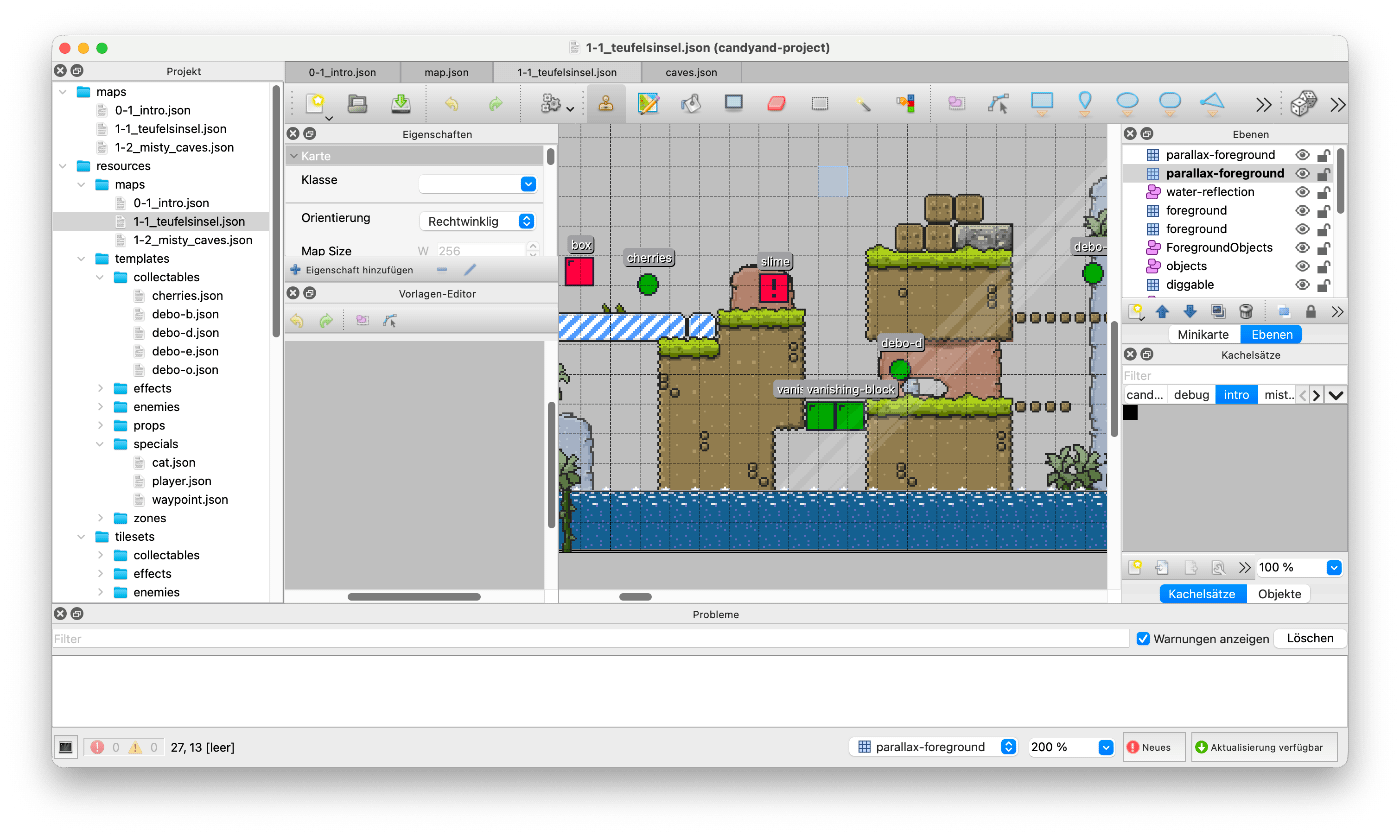
Task: Switch to the Objekte tab
Action: click(x=1280, y=593)
